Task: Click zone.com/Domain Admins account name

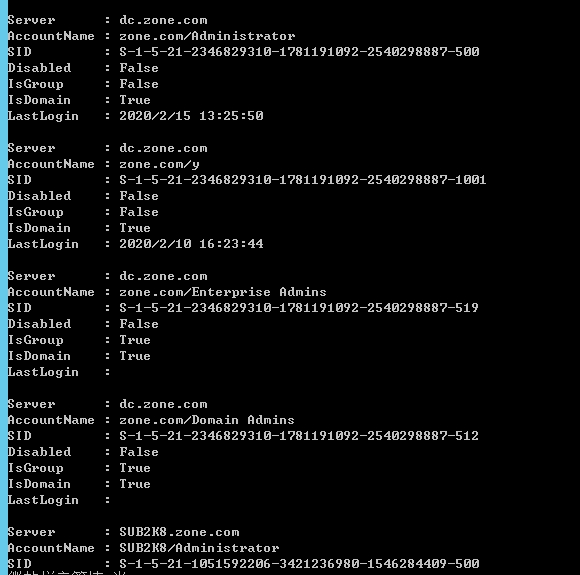Action: pyautogui.click(x=207, y=420)
